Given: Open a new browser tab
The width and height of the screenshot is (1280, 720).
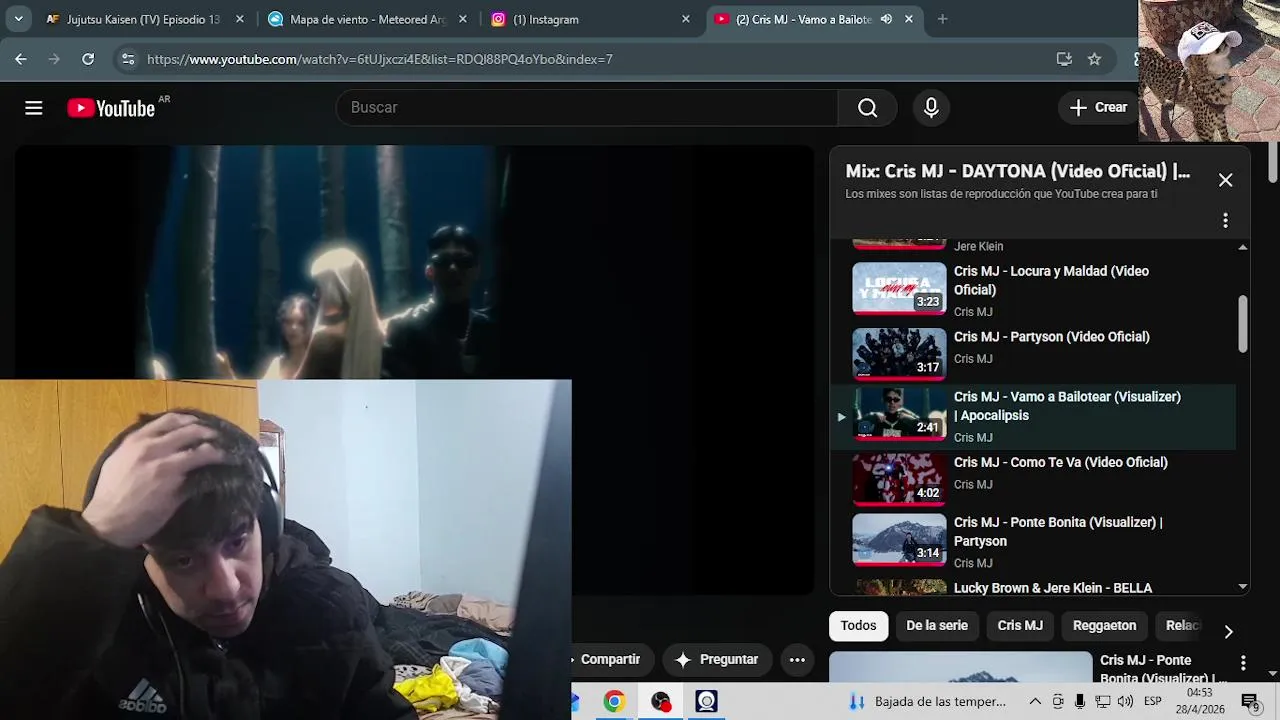Looking at the screenshot, I should click(942, 19).
